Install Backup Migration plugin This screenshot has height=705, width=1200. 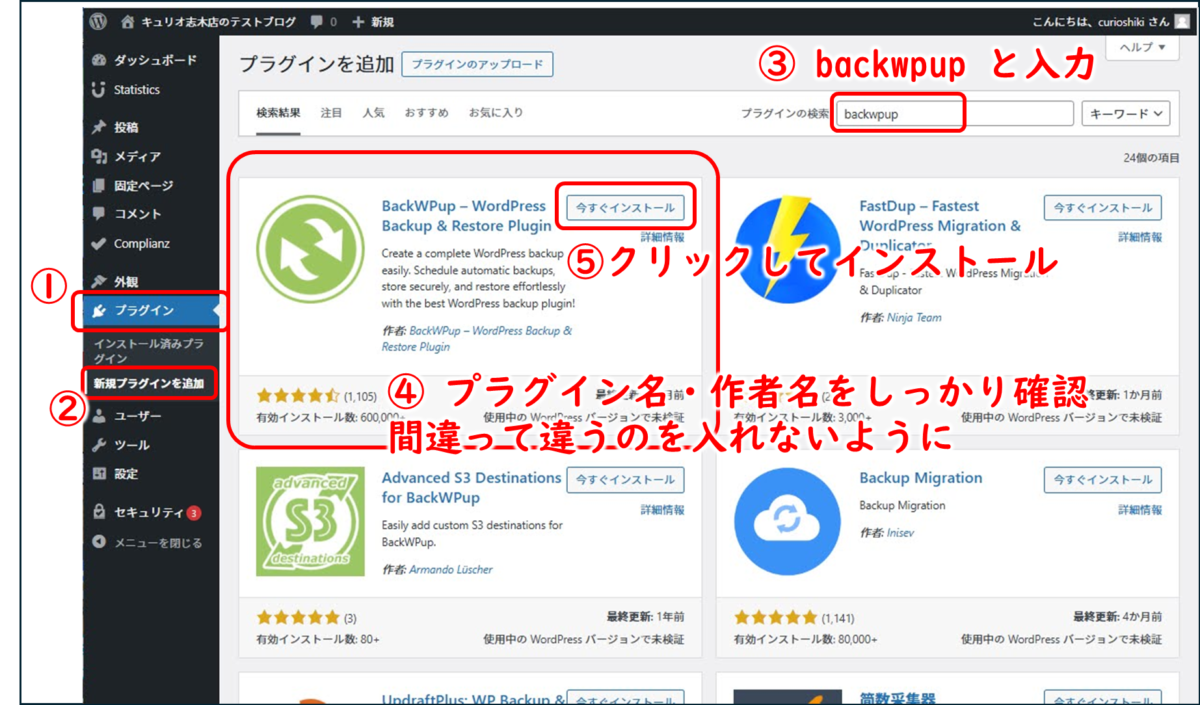point(1103,480)
